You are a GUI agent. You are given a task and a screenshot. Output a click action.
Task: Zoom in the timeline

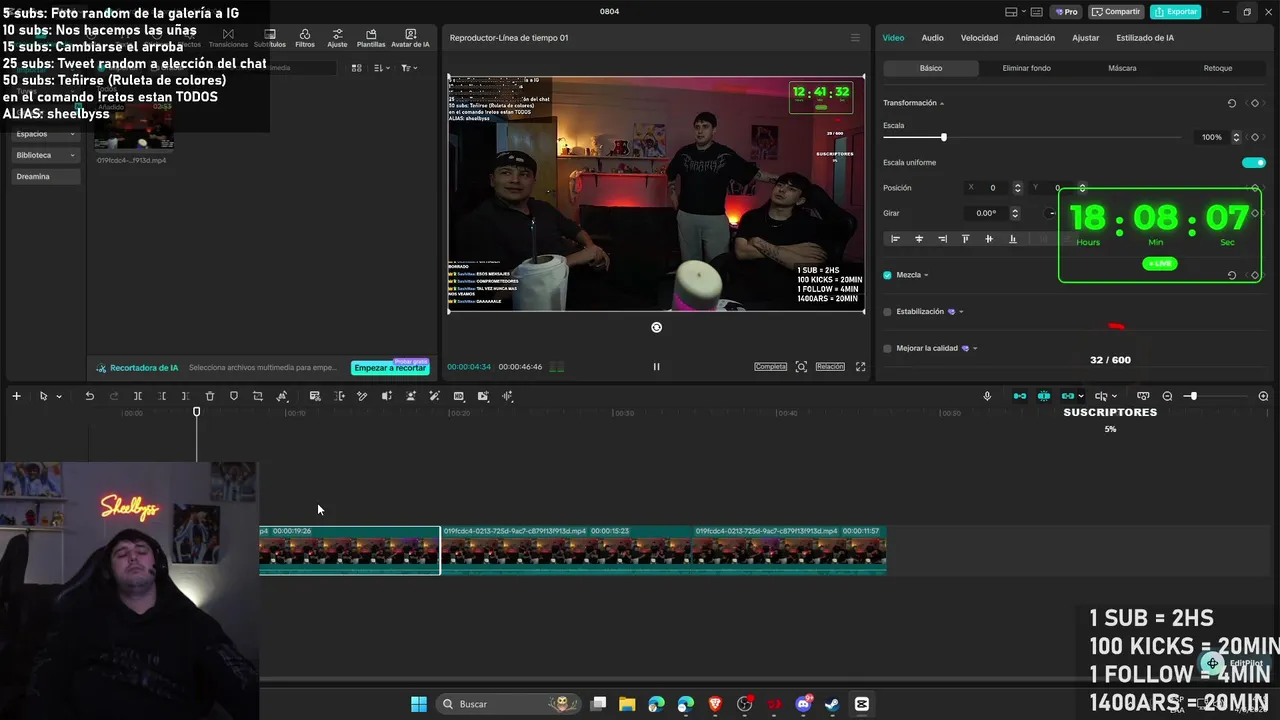coord(1263,396)
